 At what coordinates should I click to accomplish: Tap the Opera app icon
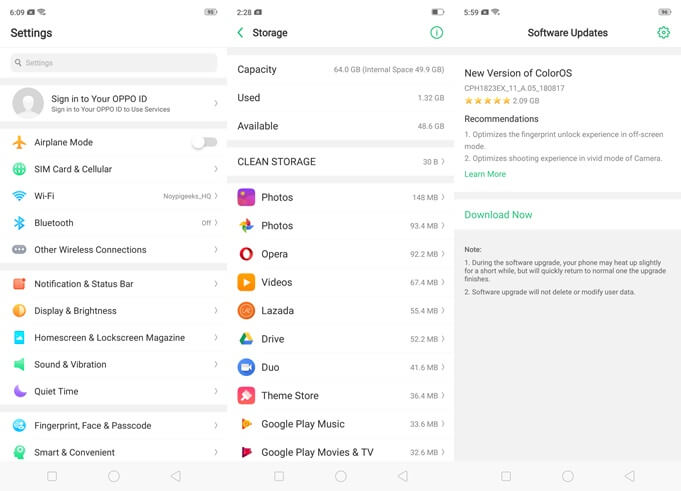[246, 254]
